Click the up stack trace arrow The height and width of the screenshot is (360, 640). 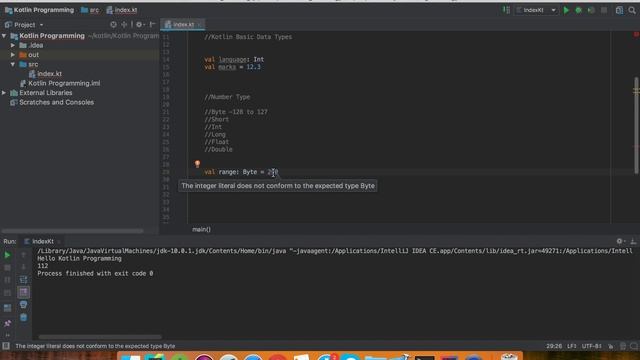coord(24,255)
